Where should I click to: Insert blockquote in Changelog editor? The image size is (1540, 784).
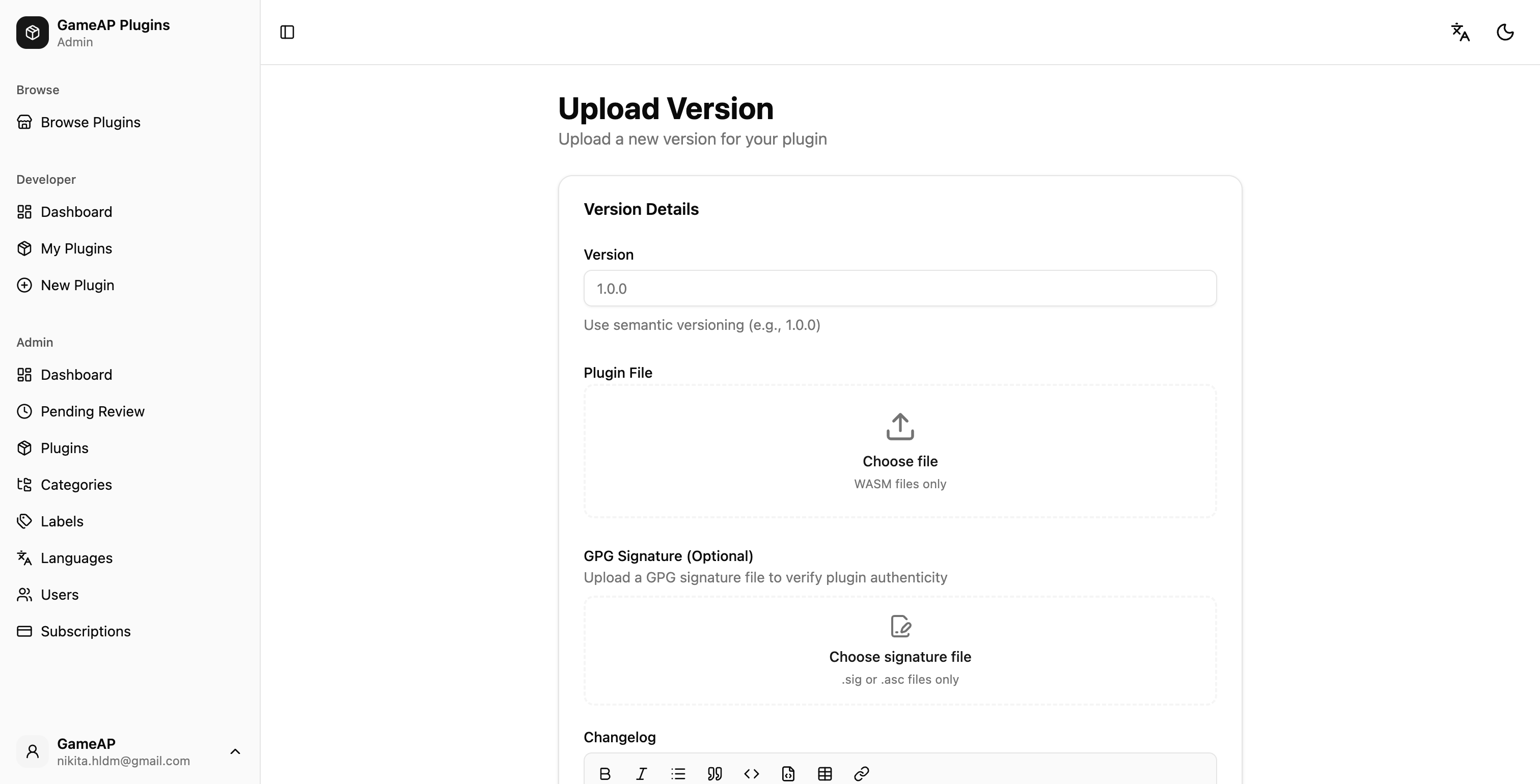click(715, 774)
